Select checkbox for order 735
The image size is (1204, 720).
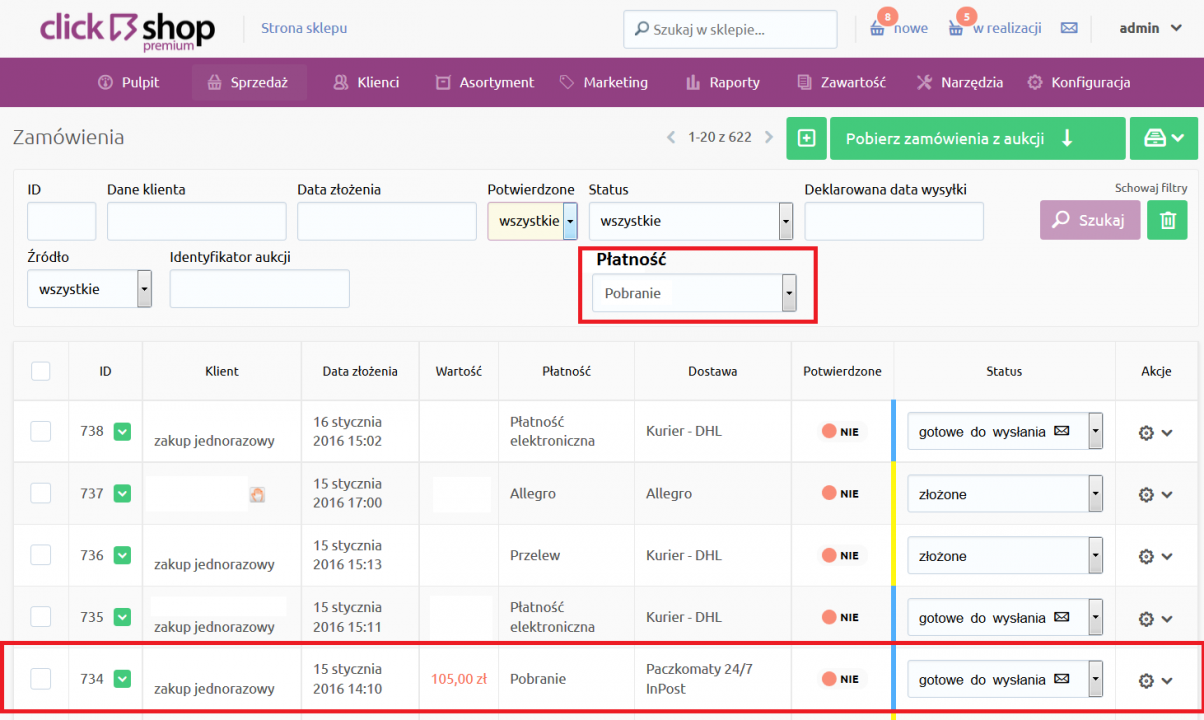(x=40, y=617)
